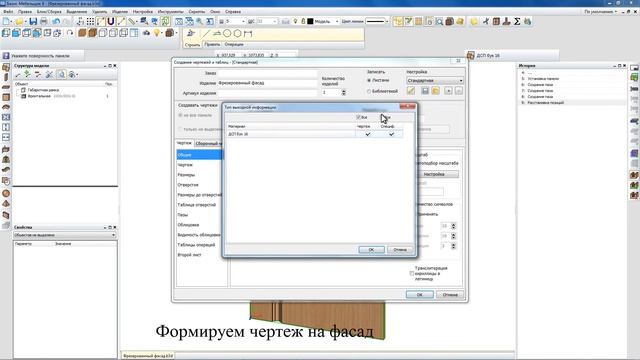Click the undo arrow icon in main toolbar

pyautogui.click(x=56, y=21)
